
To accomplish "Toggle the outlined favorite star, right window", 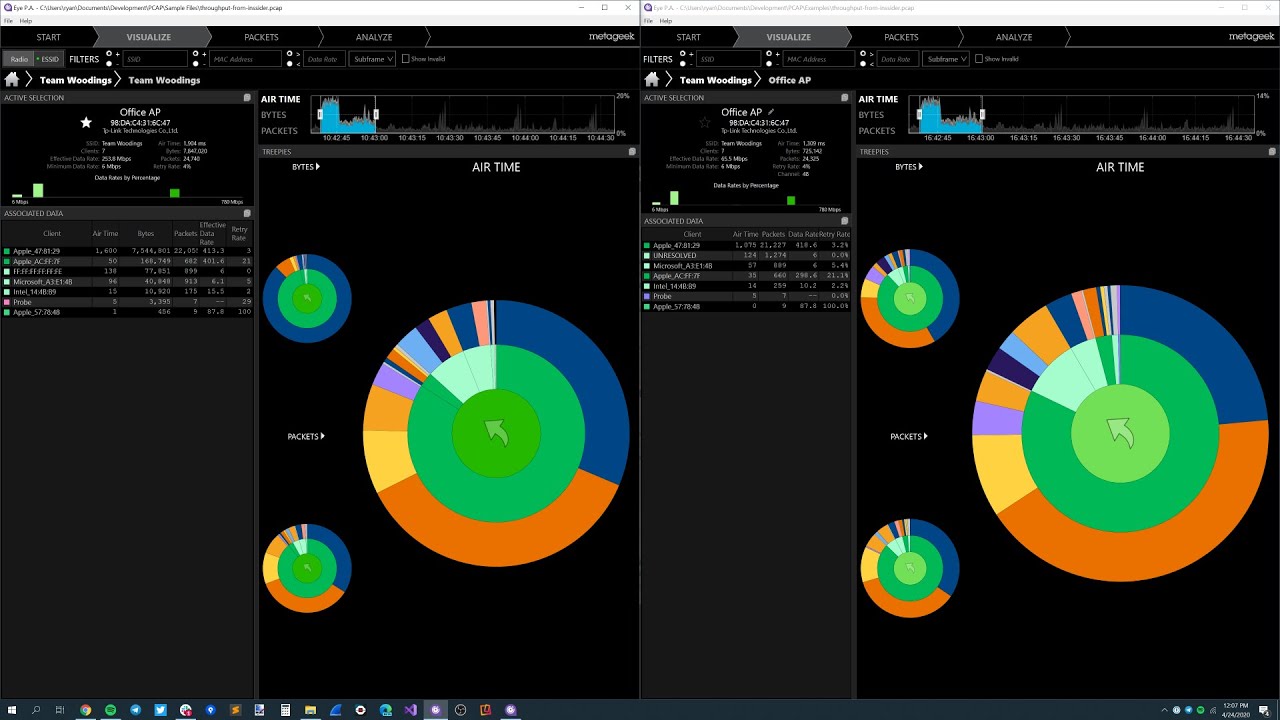I will tap(705, 122).
